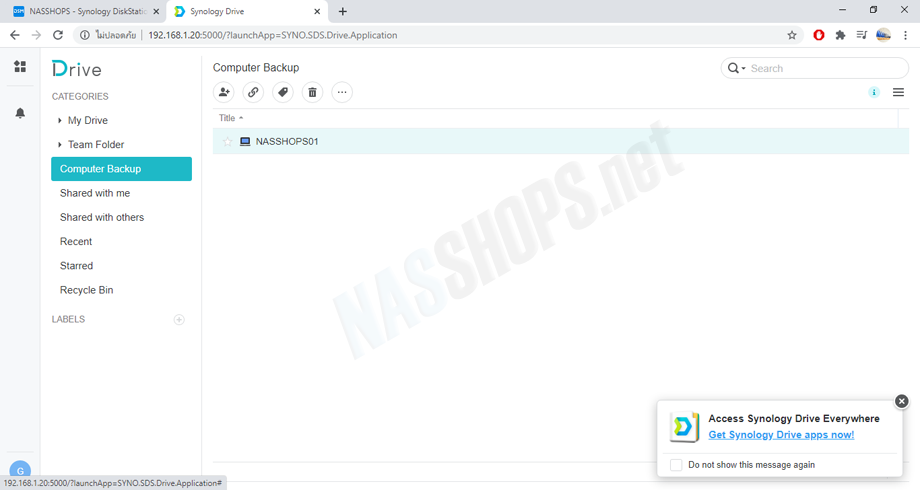Open the user account avatar G
Viewport: 920px width, 490px height.
click(20, 469)
